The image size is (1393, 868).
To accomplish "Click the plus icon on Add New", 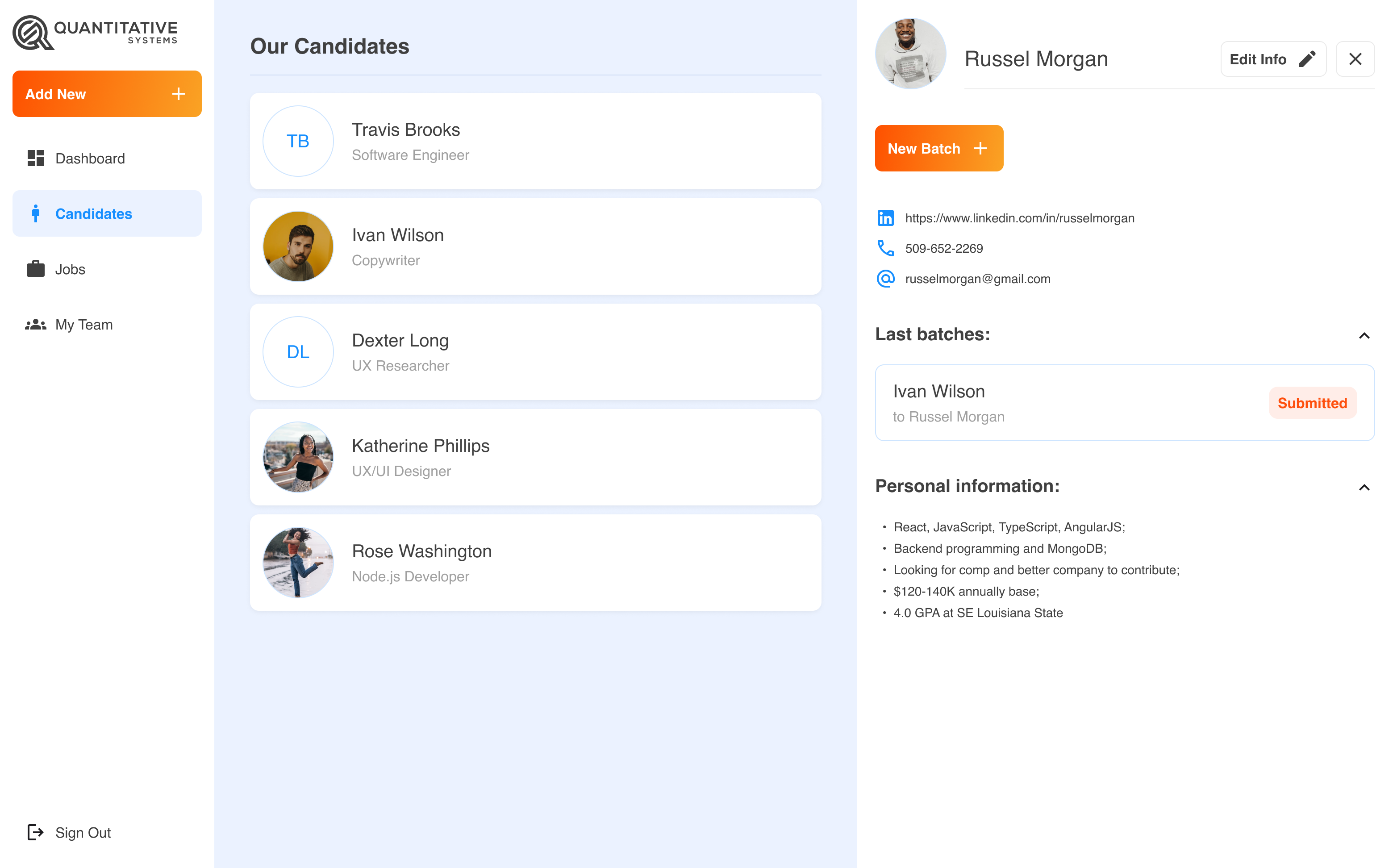I will click(x=179, y=94).
